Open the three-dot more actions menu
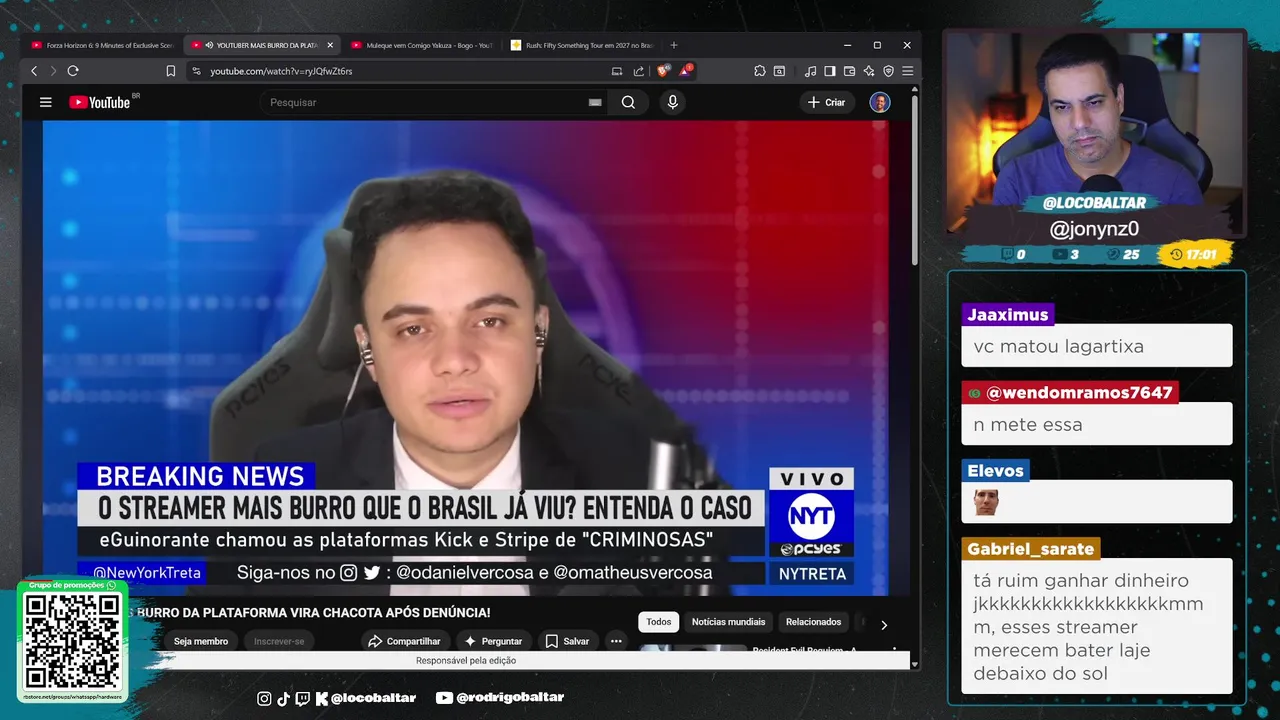This screenshot has width=1280, height=720. pyautogui.click(x=616, y=641)
